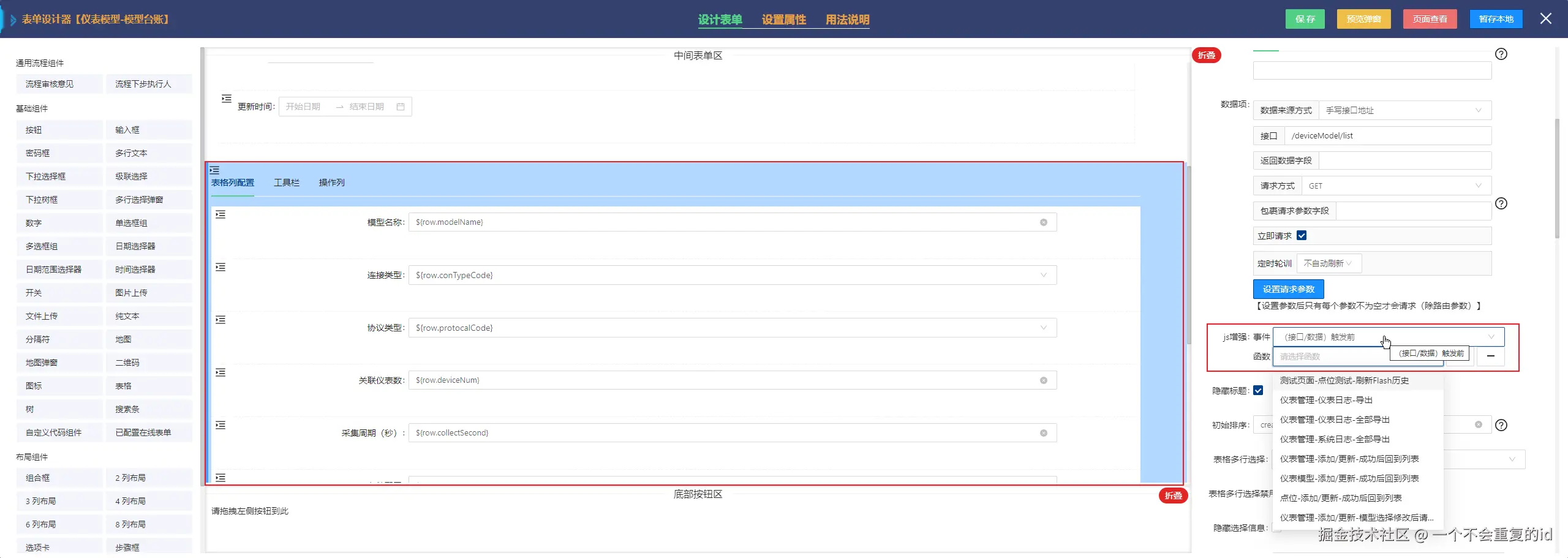The width and height of the screenshot is (1568, 558).
Task: Click the minus button next to 函数 selector
Action: point(1491,356)
